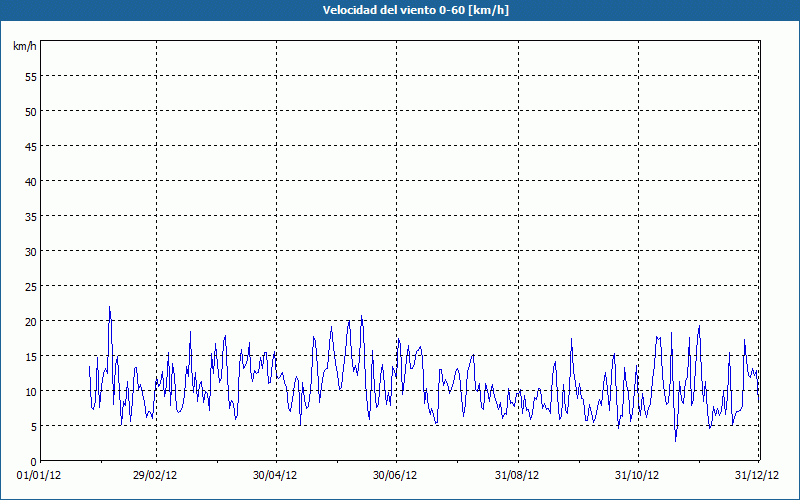Viewport: 800px width, 500px height.
Task: Click the y-axis value 5
Action: click(x=34, y=427)
